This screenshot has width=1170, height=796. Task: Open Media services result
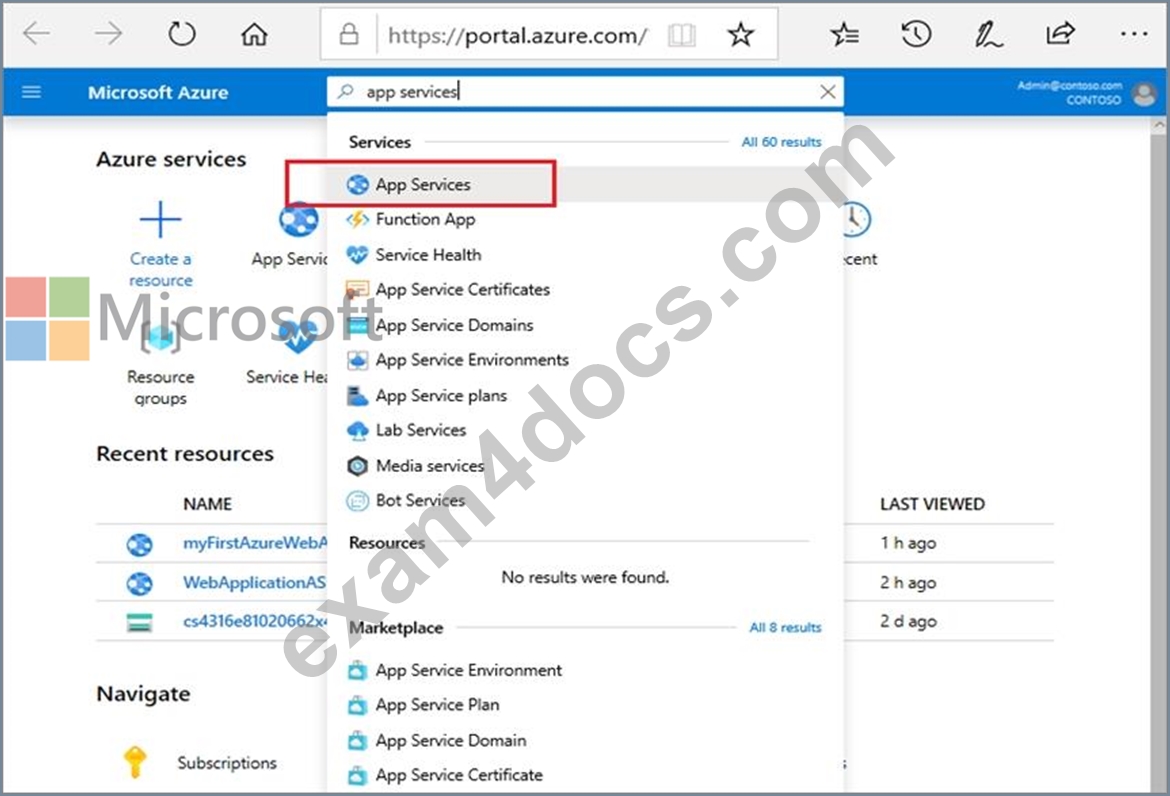430,466
